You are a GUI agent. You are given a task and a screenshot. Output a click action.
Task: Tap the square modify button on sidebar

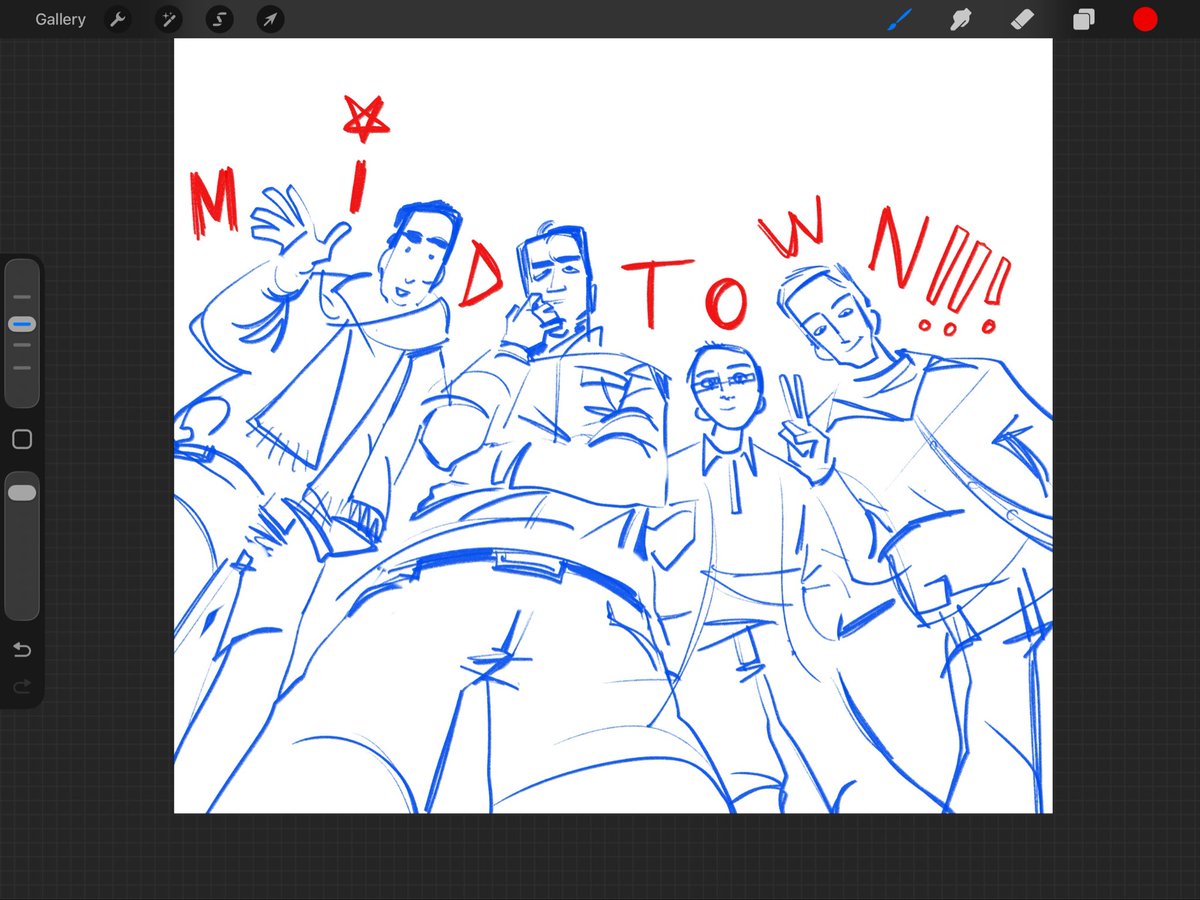click(x=22, y=439)
